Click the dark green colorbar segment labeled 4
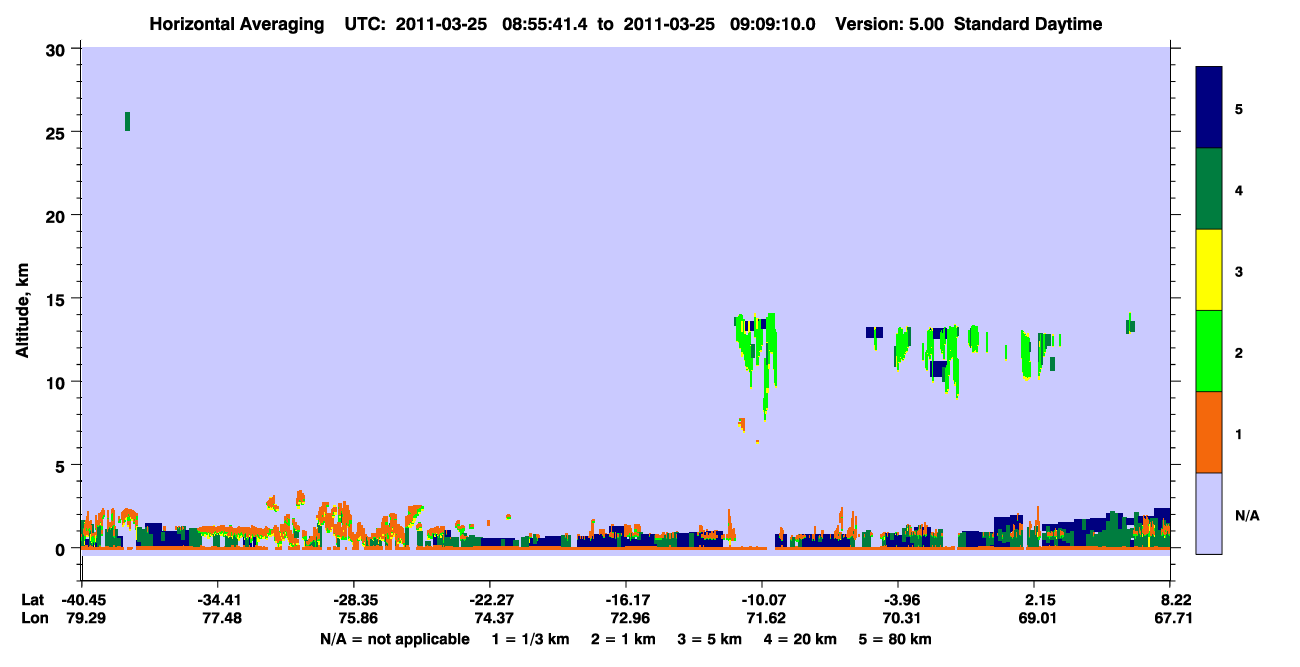This screenshot has width=1300, height=667. tap(1209, 189)
